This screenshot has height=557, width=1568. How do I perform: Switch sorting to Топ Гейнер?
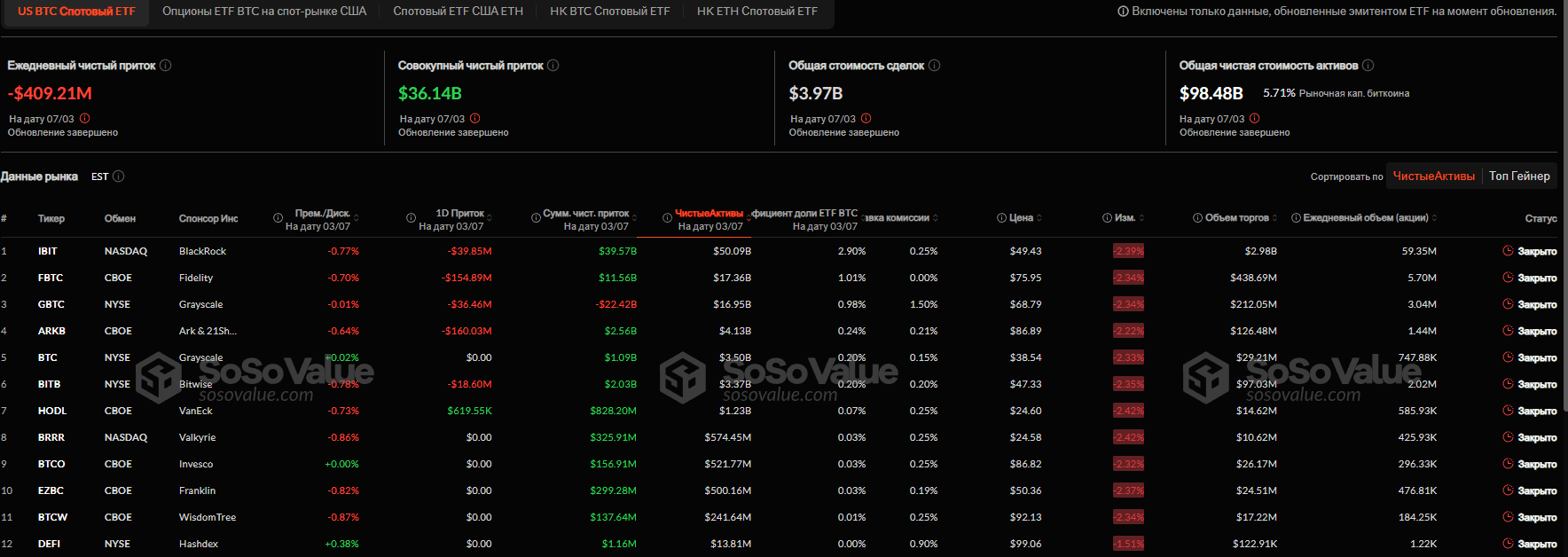click(1519, 177)
